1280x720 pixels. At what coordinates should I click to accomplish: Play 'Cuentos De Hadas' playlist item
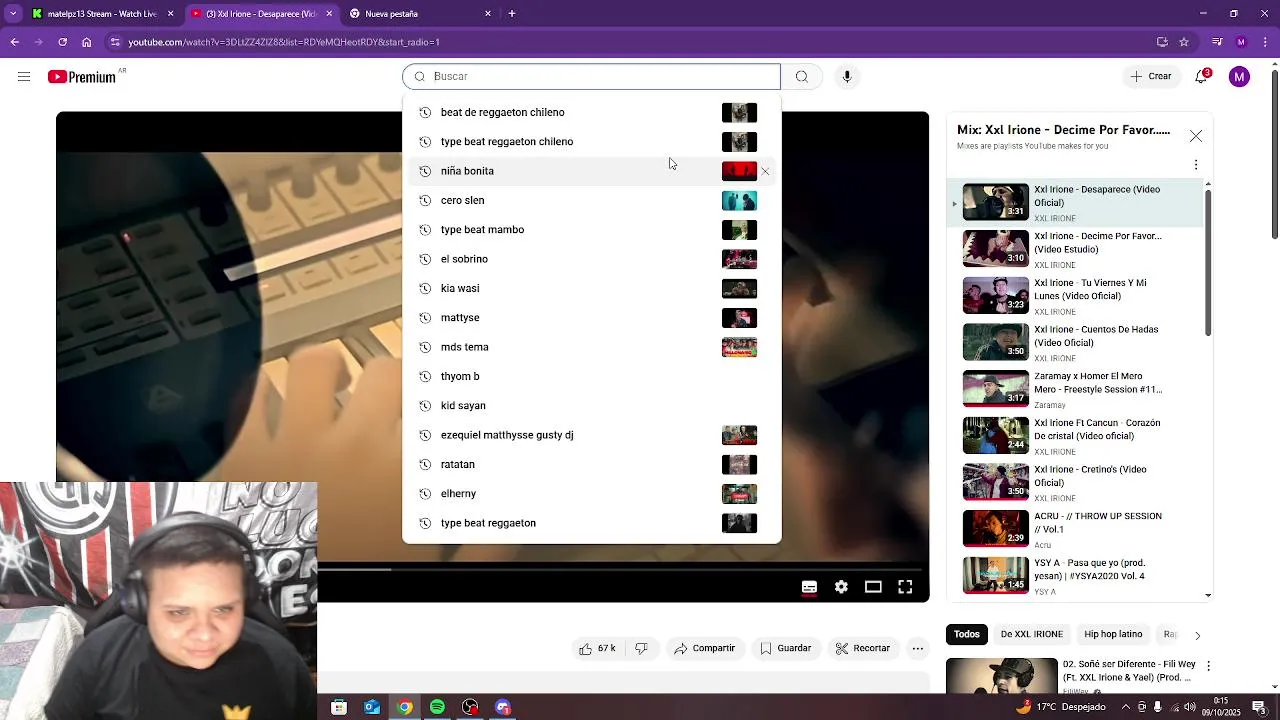click(x=1075, y=343)
